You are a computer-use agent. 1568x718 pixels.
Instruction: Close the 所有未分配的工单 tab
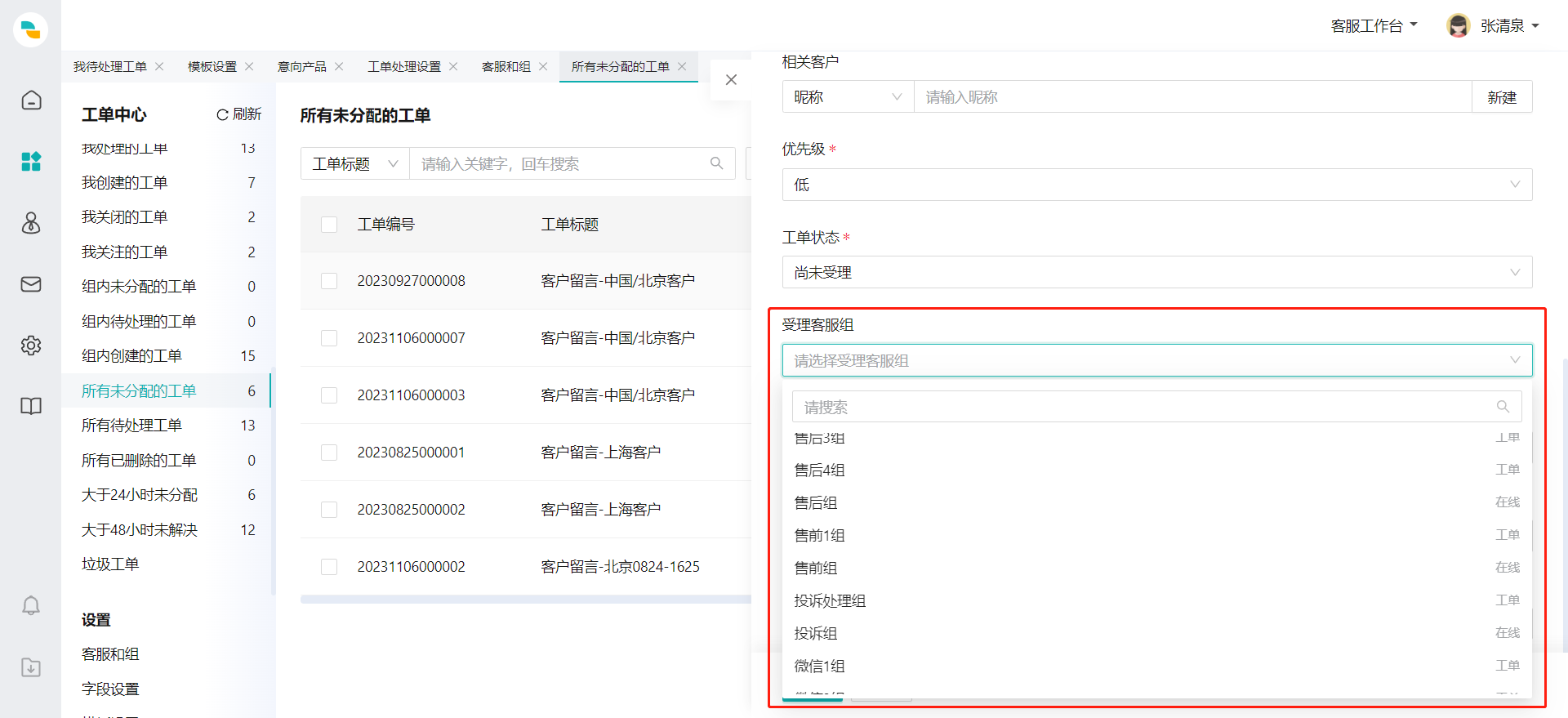click(683, 66)
